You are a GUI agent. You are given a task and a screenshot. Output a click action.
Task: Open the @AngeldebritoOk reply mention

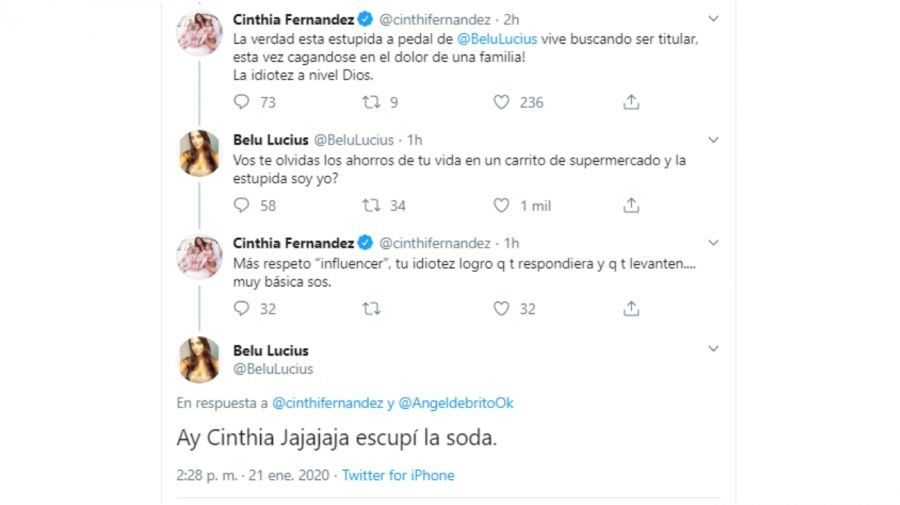click(455, 403)
